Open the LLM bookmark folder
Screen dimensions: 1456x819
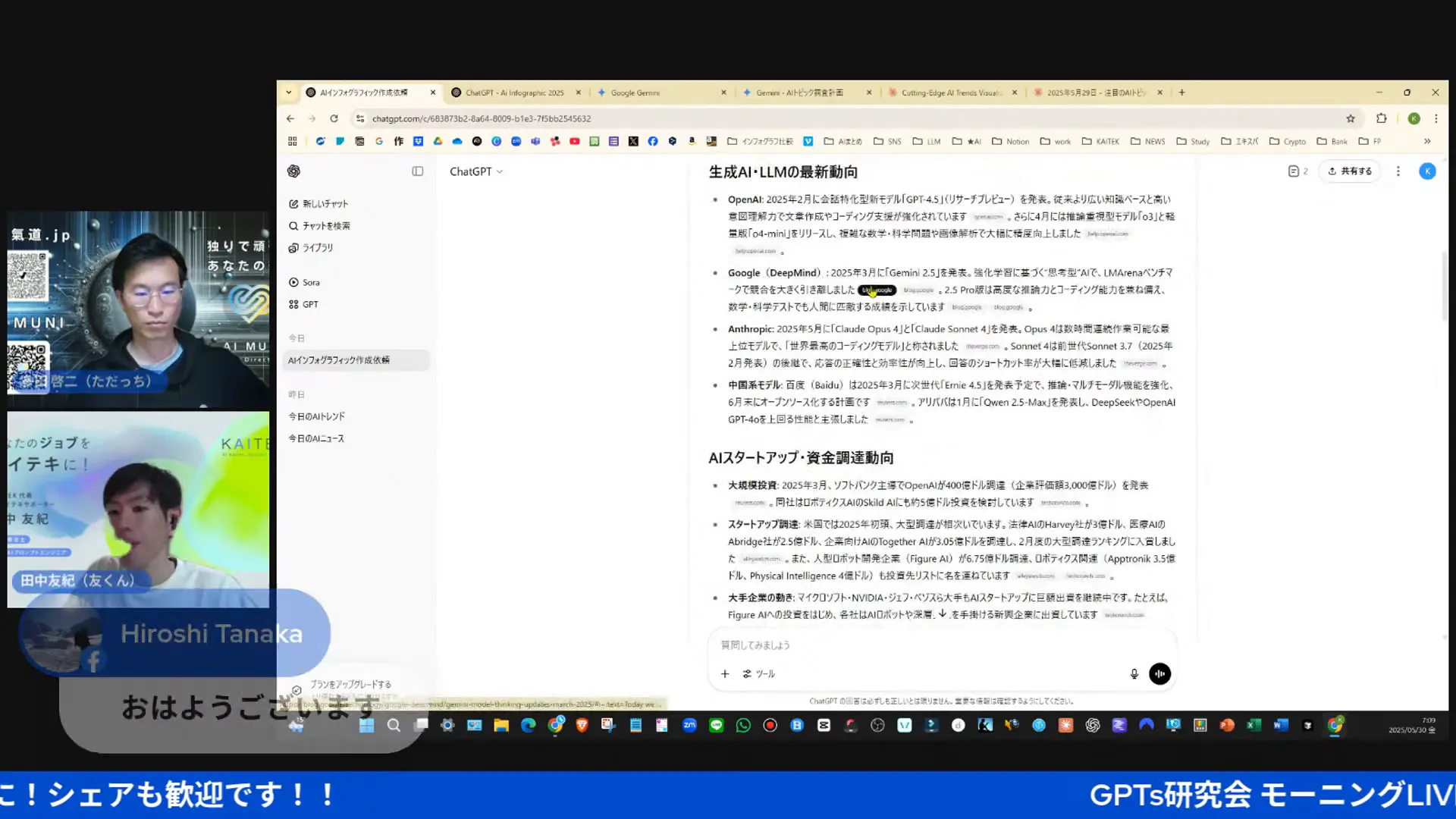927,142
